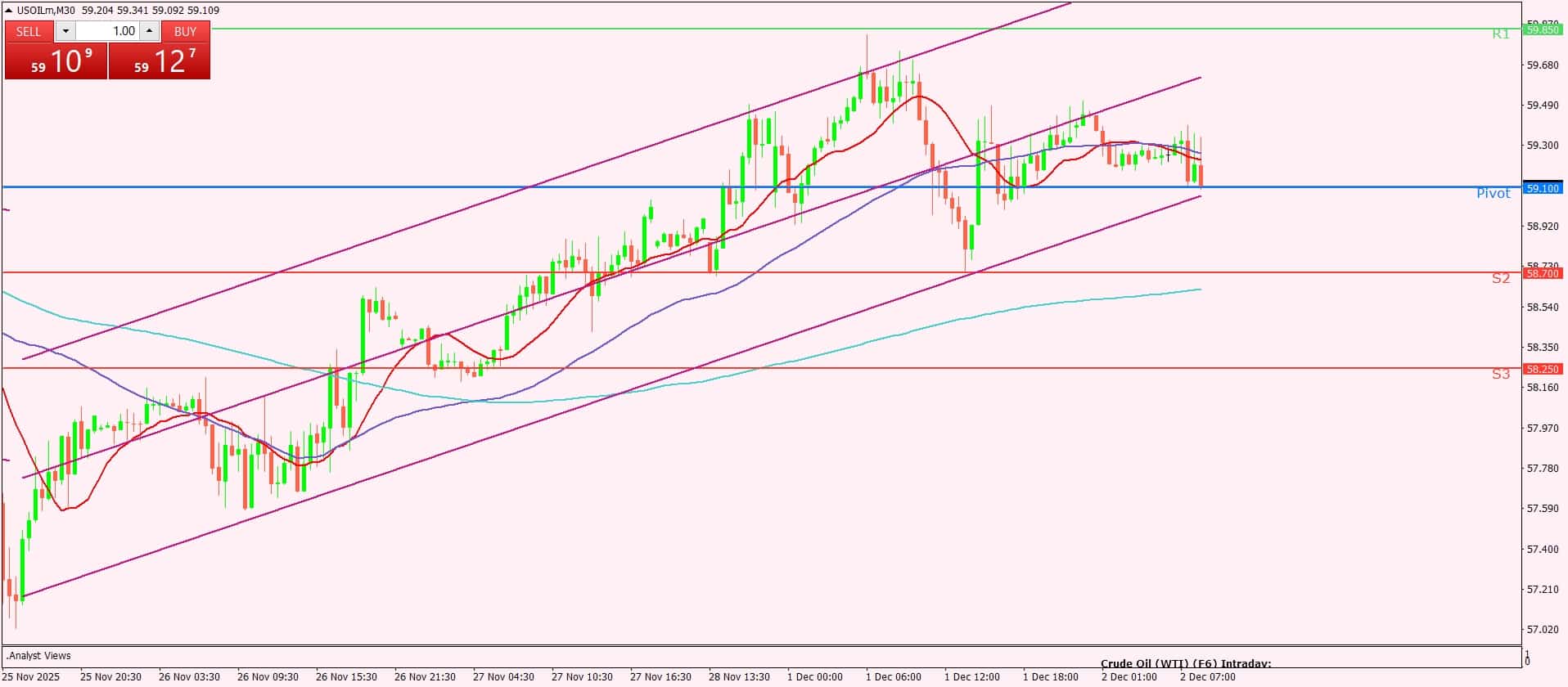This screenshot has width=1568, height=687.
Task: Click the 27 Nov 04:30 time label
Action: (x=503, y=677)
